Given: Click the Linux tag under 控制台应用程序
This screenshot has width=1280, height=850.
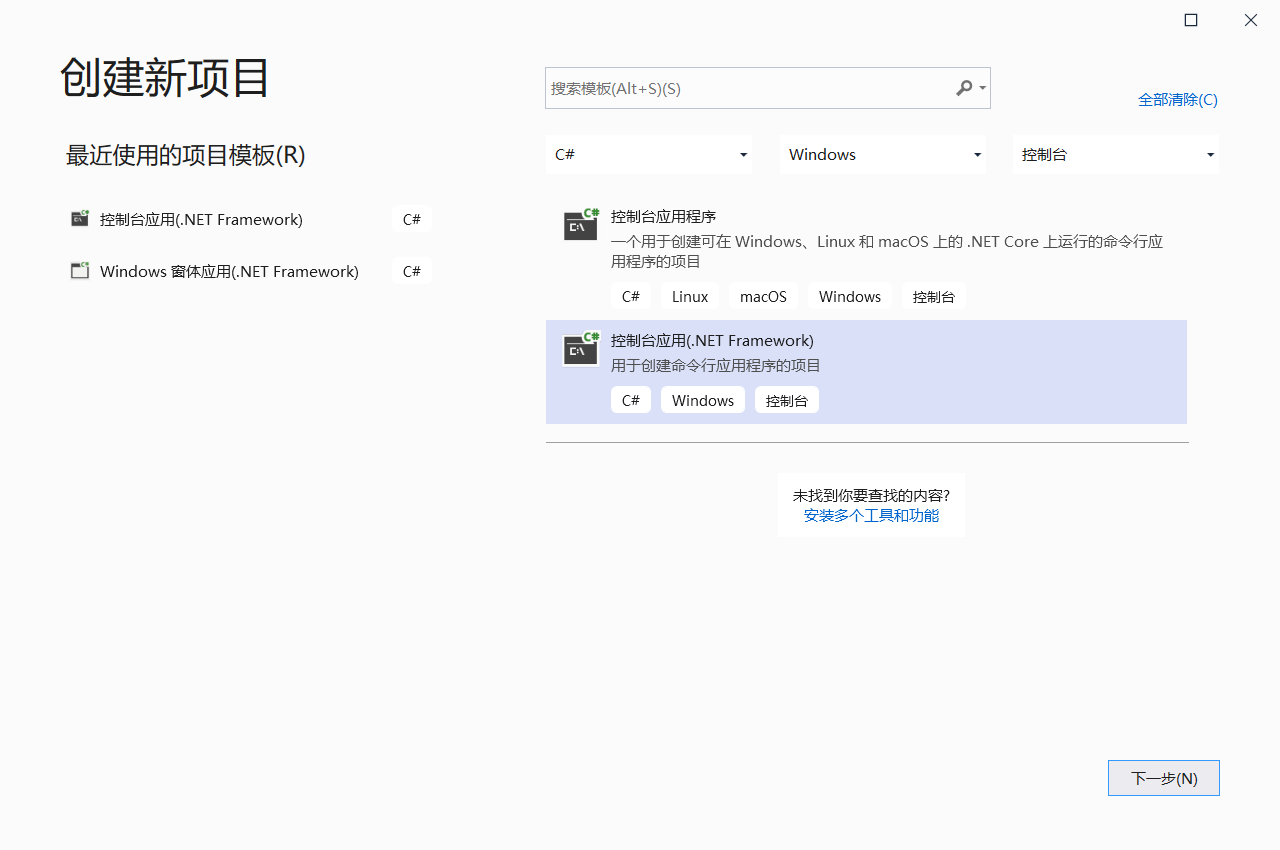Looking at the screenshot, I should [689, 296].
